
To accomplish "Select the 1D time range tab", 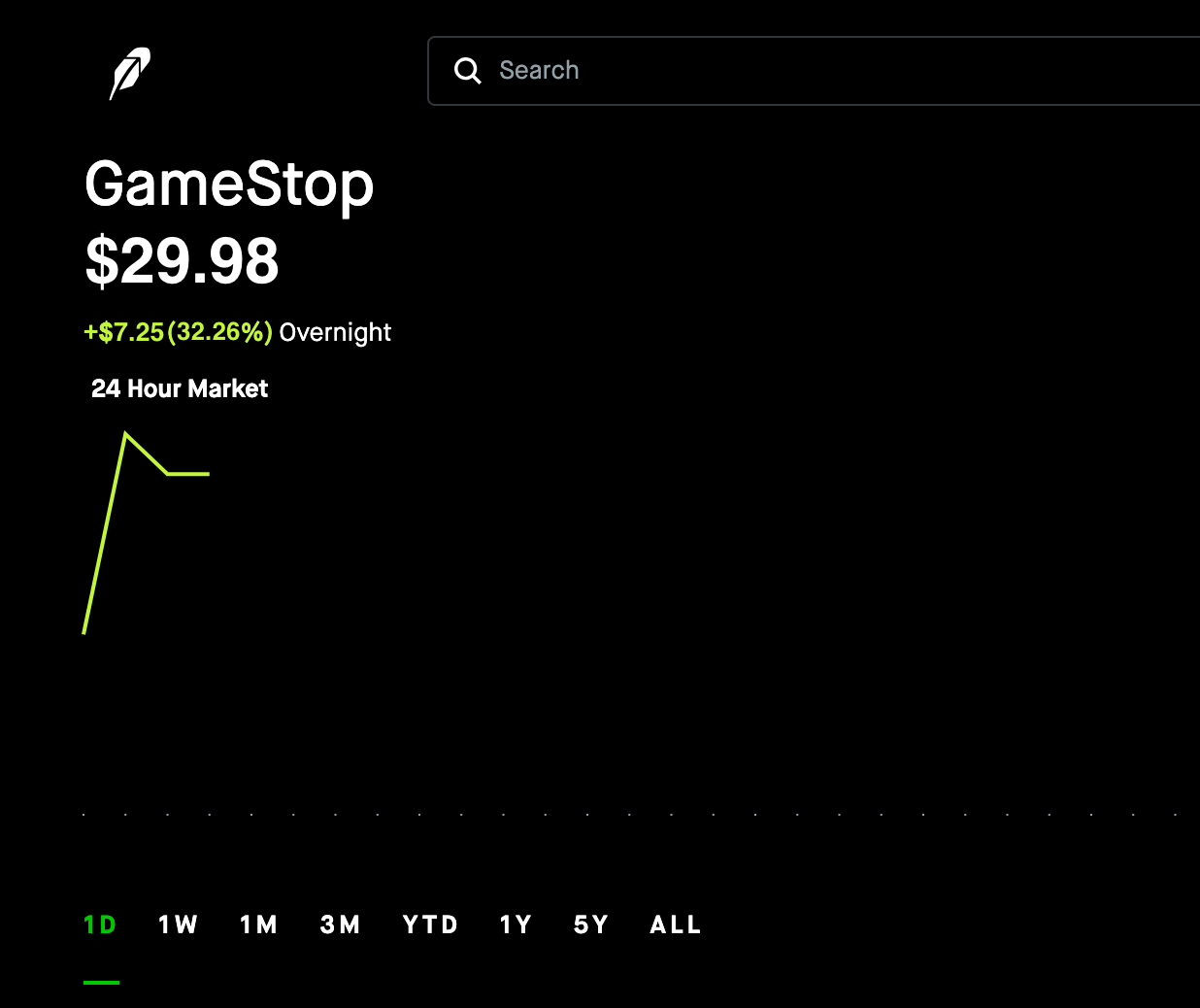I will tap(100, 924).
